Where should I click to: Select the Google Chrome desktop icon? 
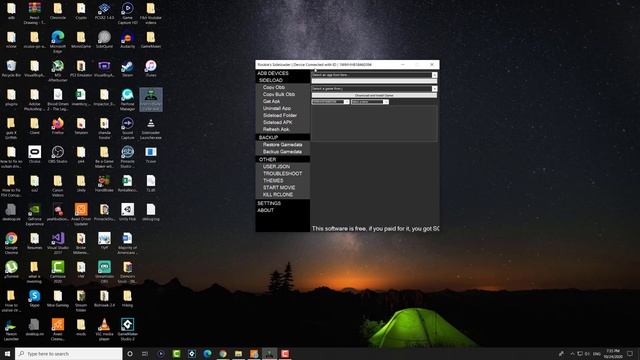[11, 243]
